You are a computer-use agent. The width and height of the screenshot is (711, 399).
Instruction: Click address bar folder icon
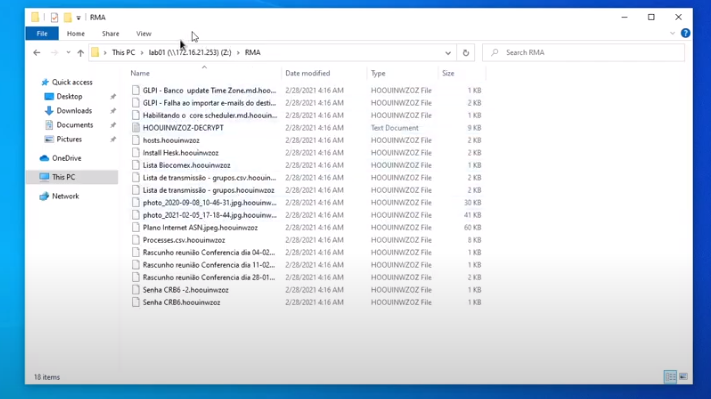point(95,53)
